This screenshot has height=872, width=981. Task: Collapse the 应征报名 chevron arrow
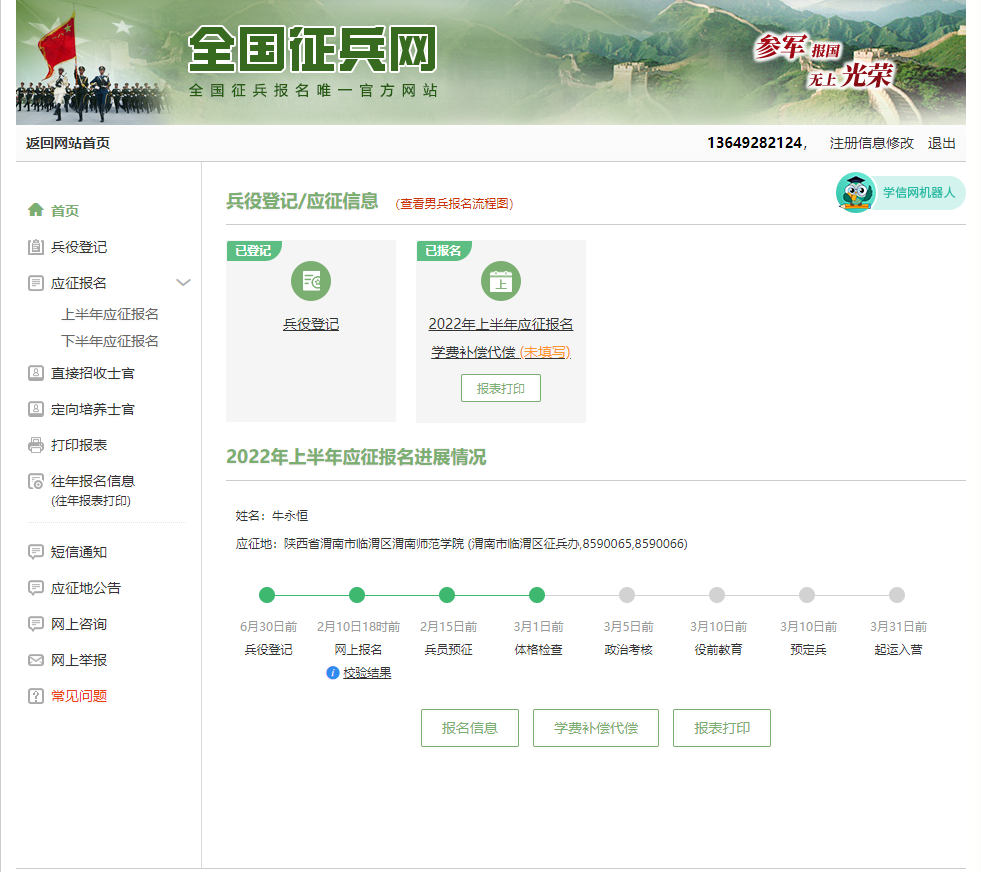(x=183, y=283)
